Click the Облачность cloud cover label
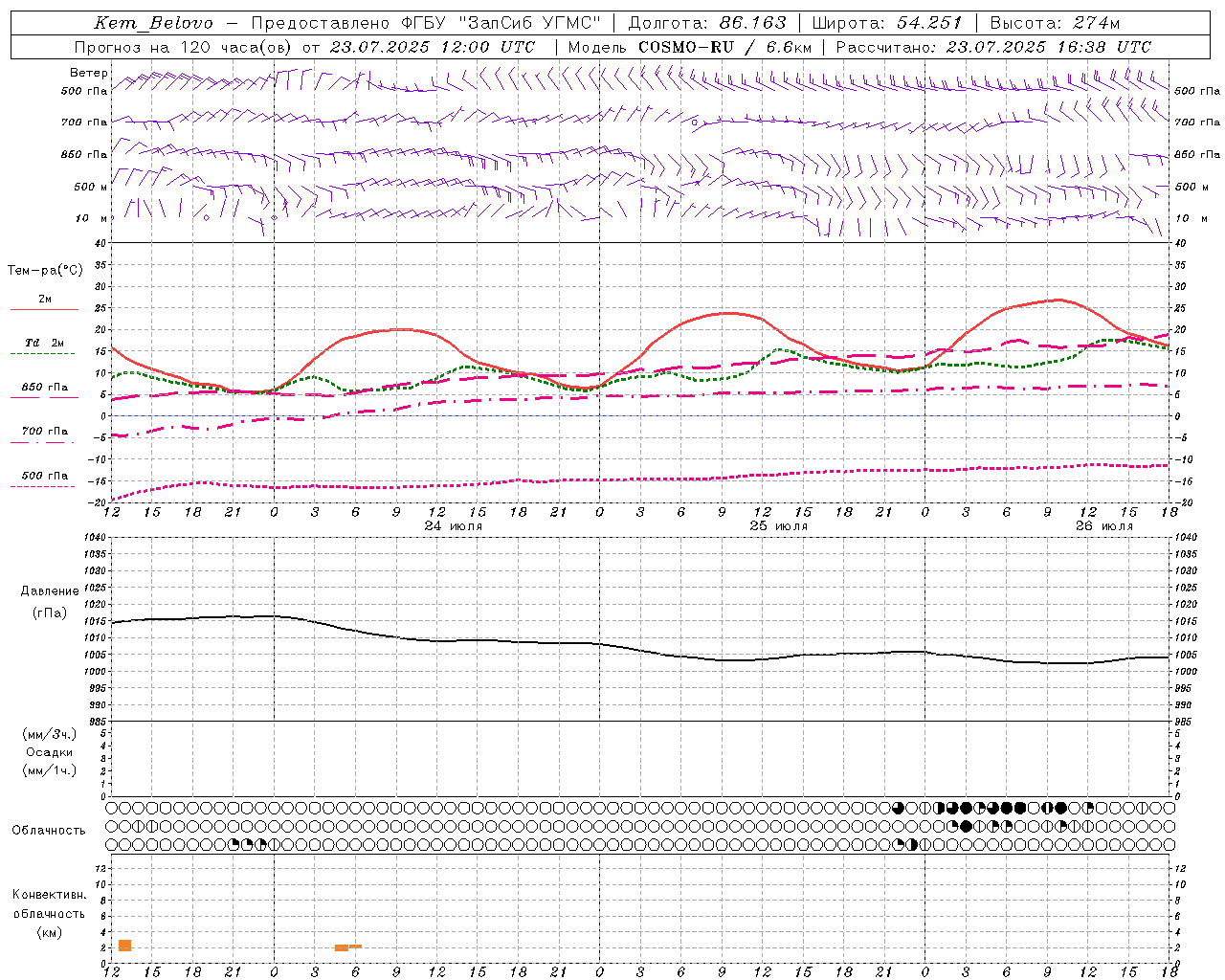1225x980 pixels. point(48,830)
